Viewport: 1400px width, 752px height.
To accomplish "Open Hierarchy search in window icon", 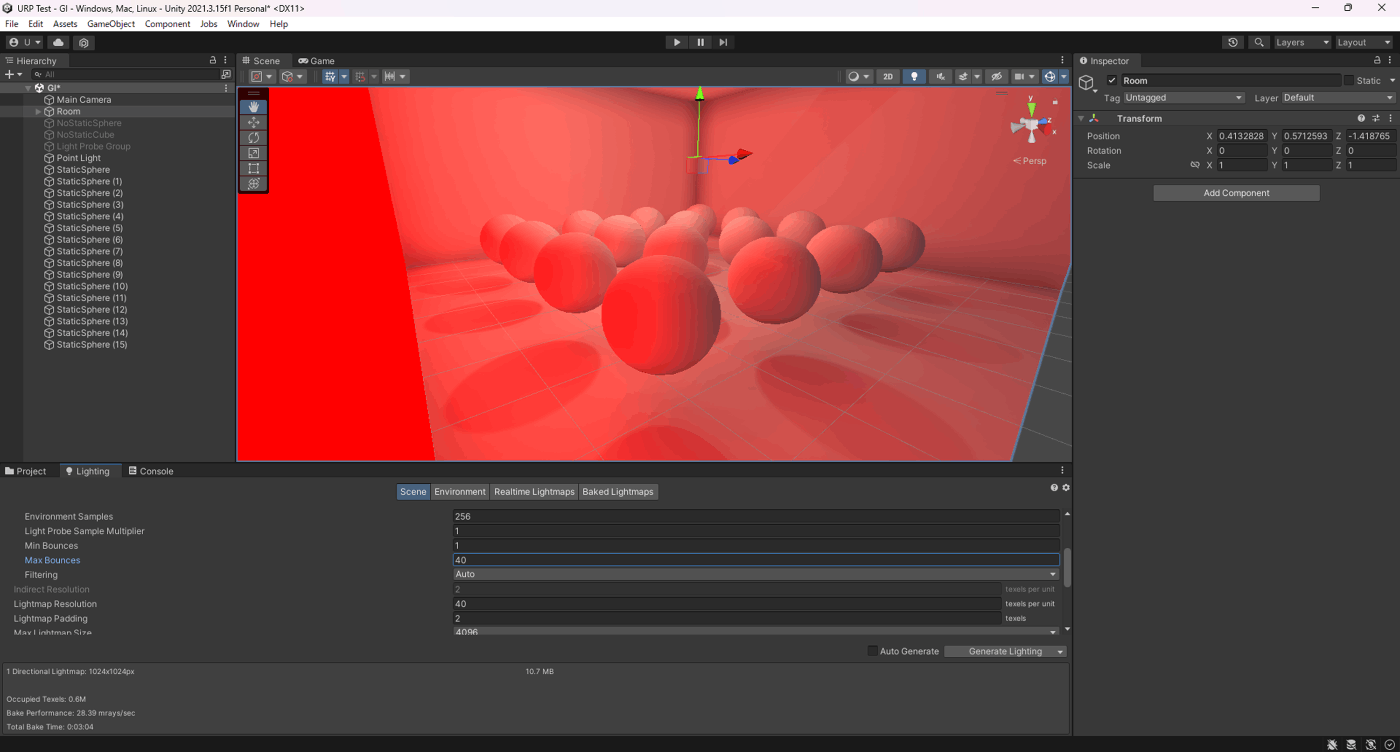I will pyautogui.click(x=226, y=74).
